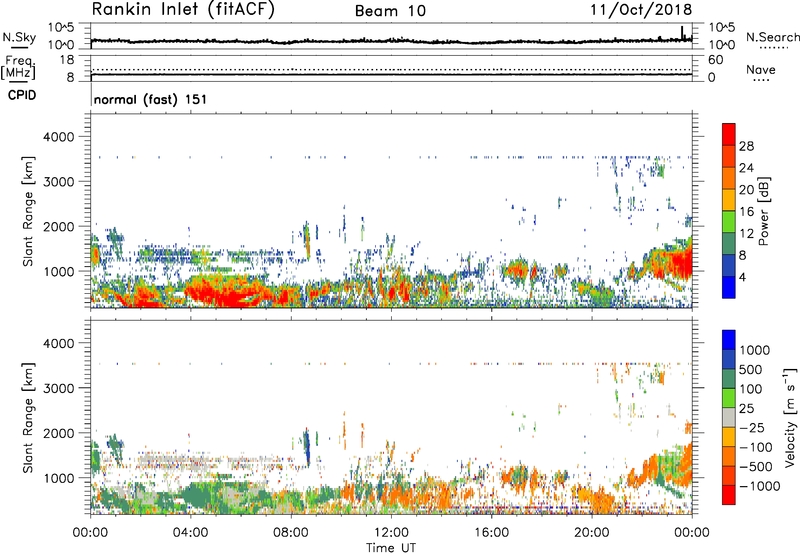Image resolution: width=800 pixels, height=554 pixels.
Task: Select the '08:00' time axis label
Action: 291,533
